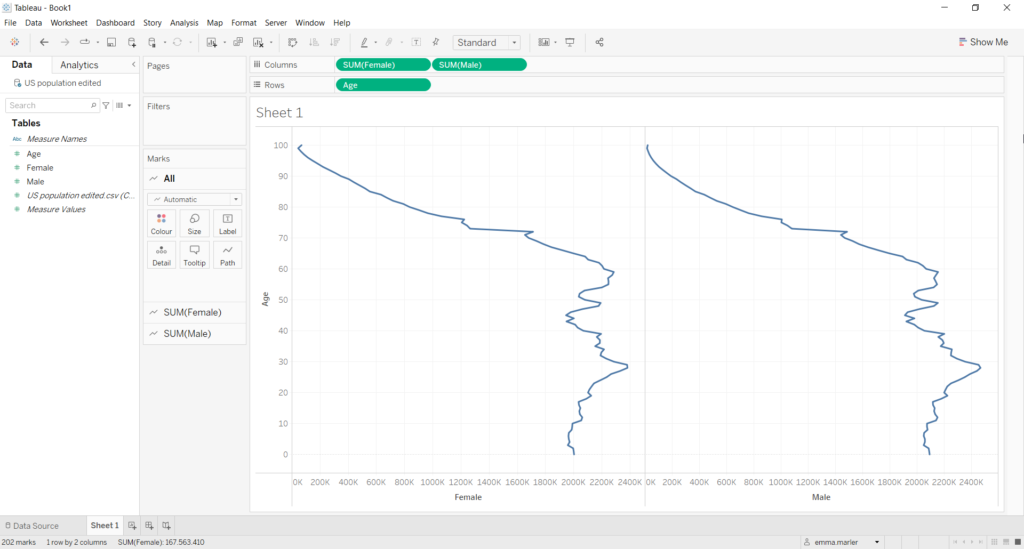The width and height of the screenshot is (1024, 549).
Task: Click the Female axis label
Action: (468, 497)
